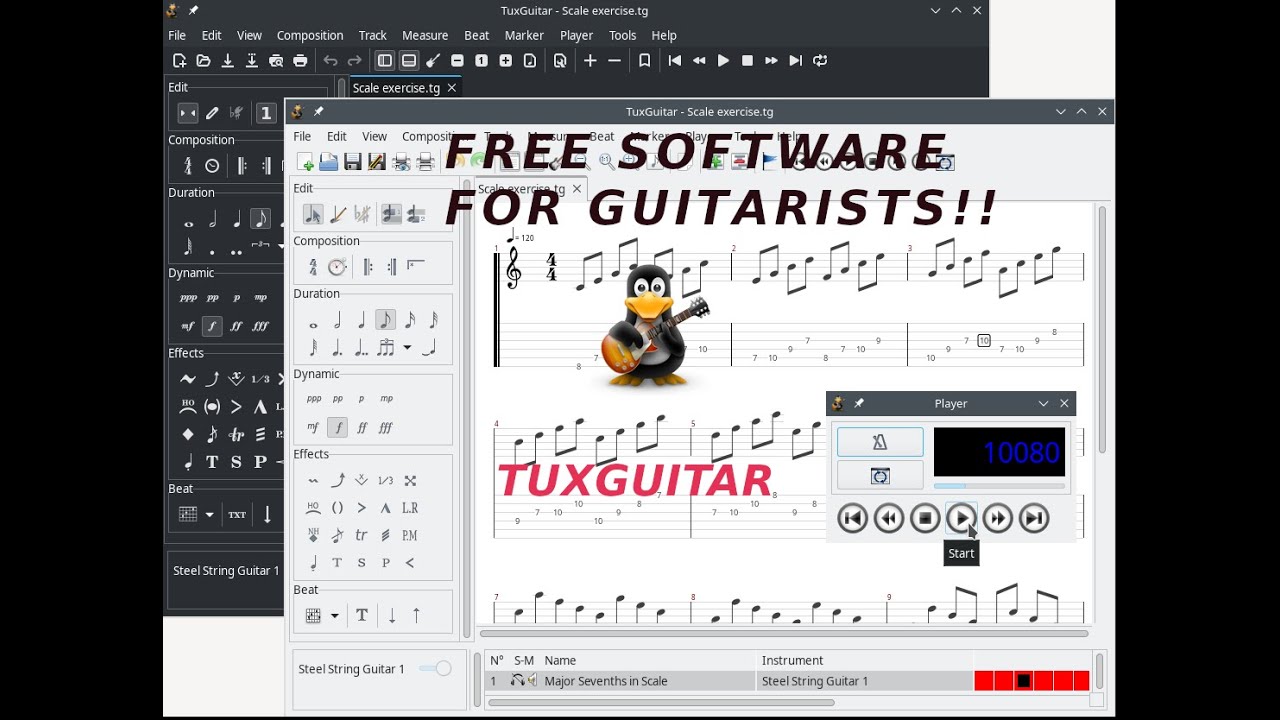Screen dimensions: 1280x720
Task: Click the Player window's progress slider
Action: click(x=999, y=486)
